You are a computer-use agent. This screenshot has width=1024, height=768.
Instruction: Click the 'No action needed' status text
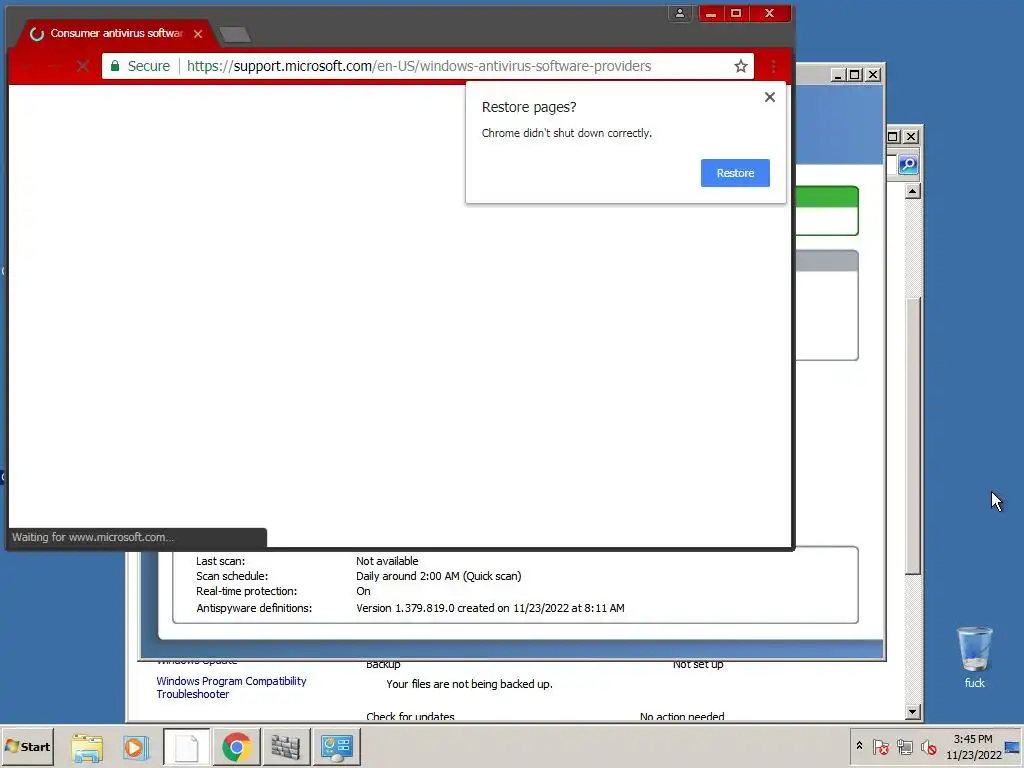coord(682,716)
